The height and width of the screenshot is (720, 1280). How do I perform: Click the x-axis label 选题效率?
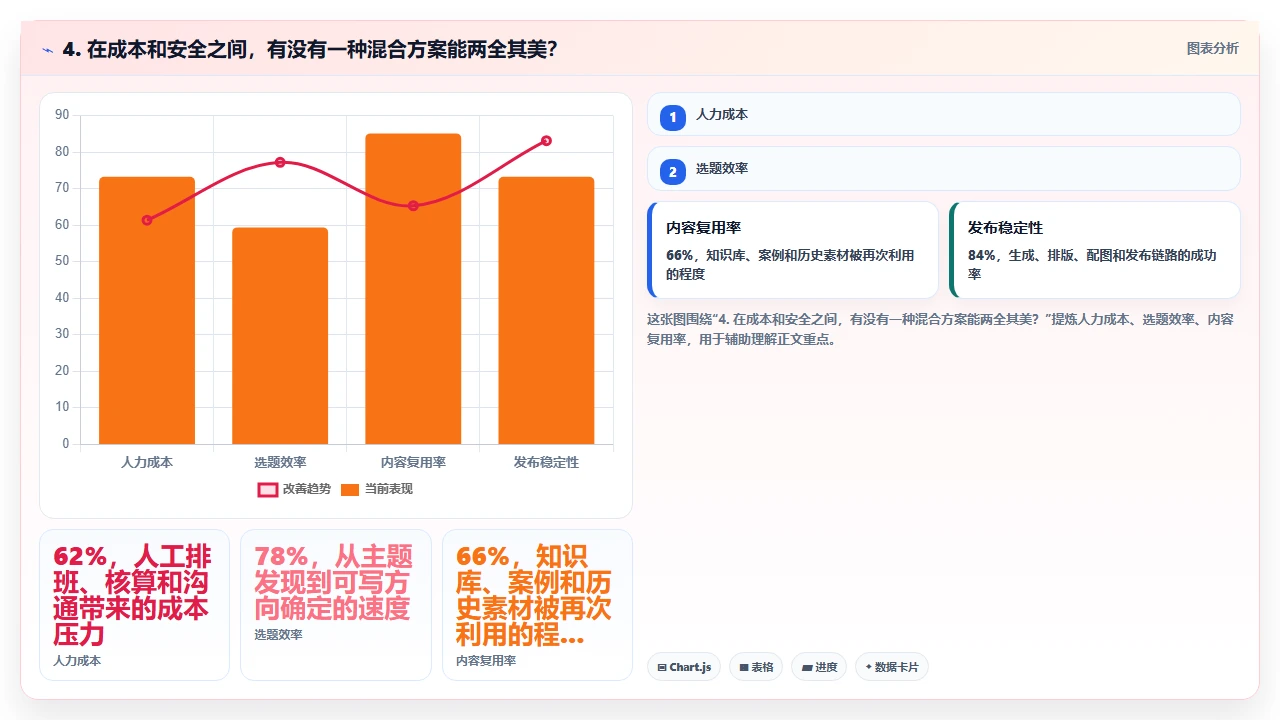[280, 462]
